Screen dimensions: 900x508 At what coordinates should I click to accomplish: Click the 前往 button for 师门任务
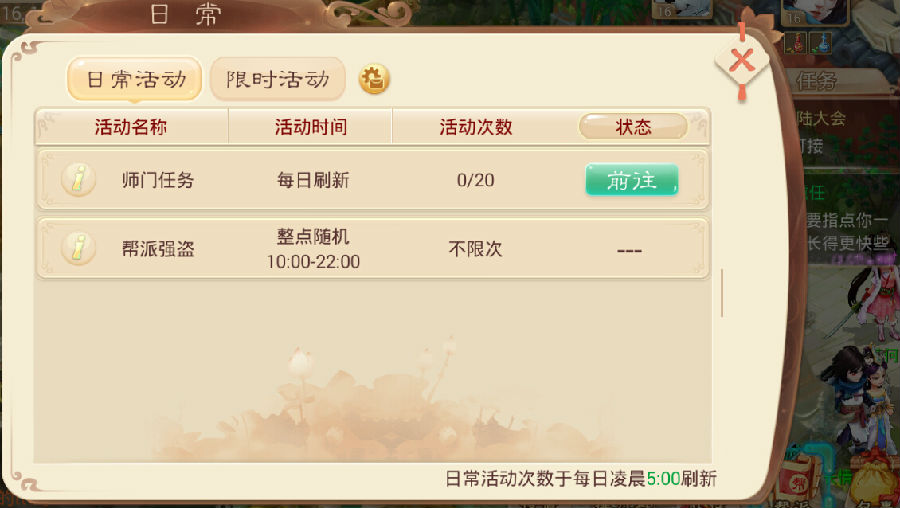tap(631, 180)
